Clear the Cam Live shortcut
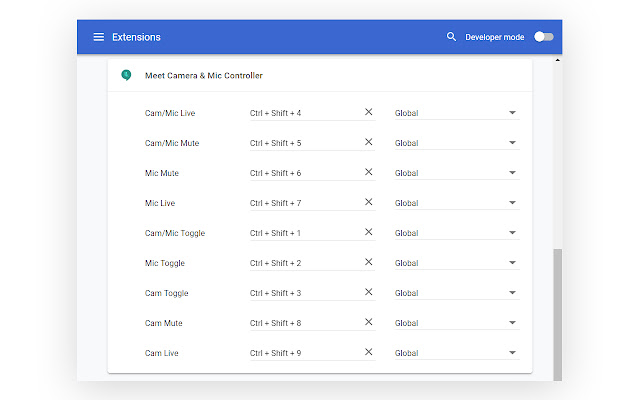This screenshot has width=640, height=400. (x=368, y=352)
